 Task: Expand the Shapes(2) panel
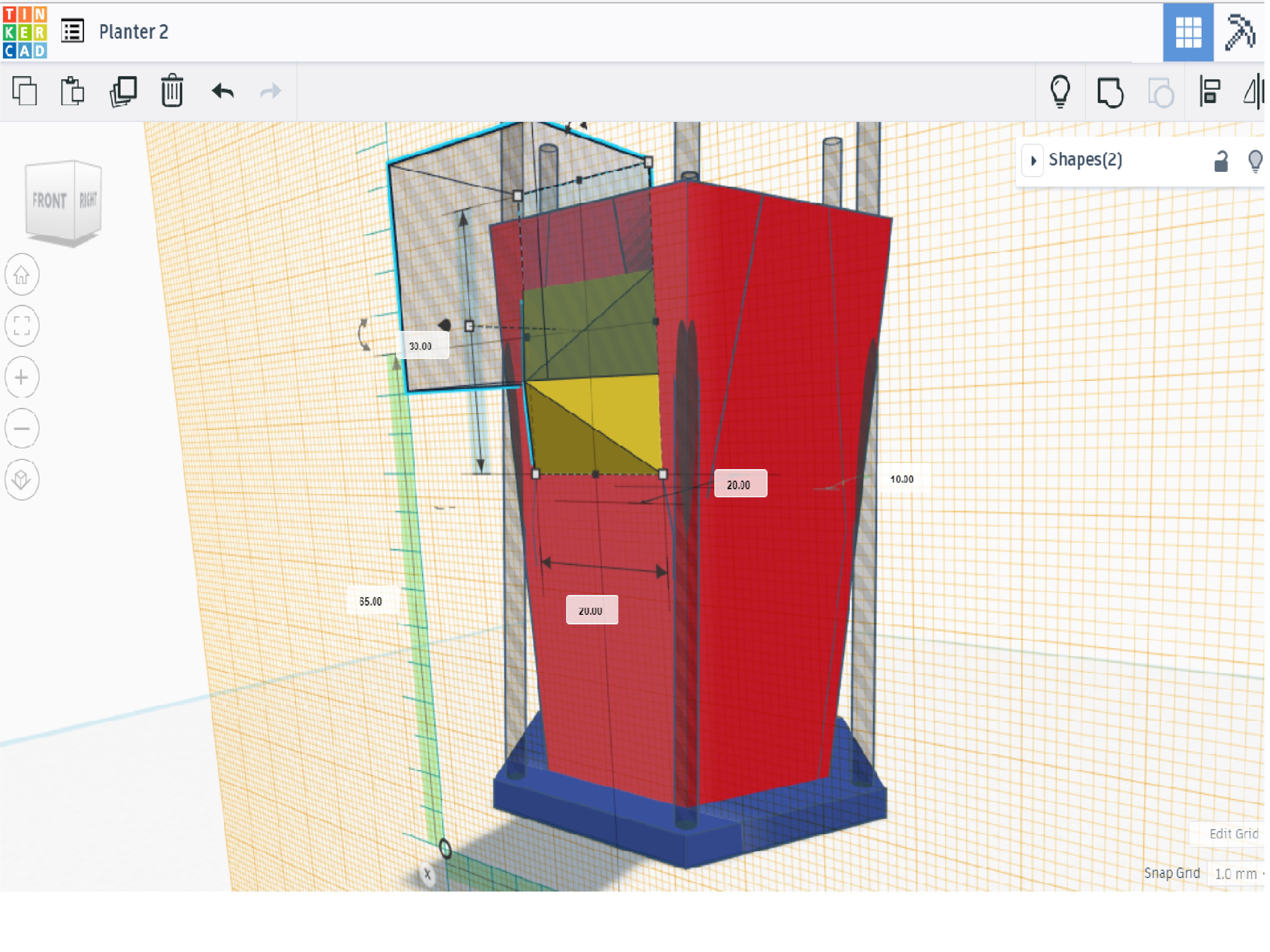1033,160
